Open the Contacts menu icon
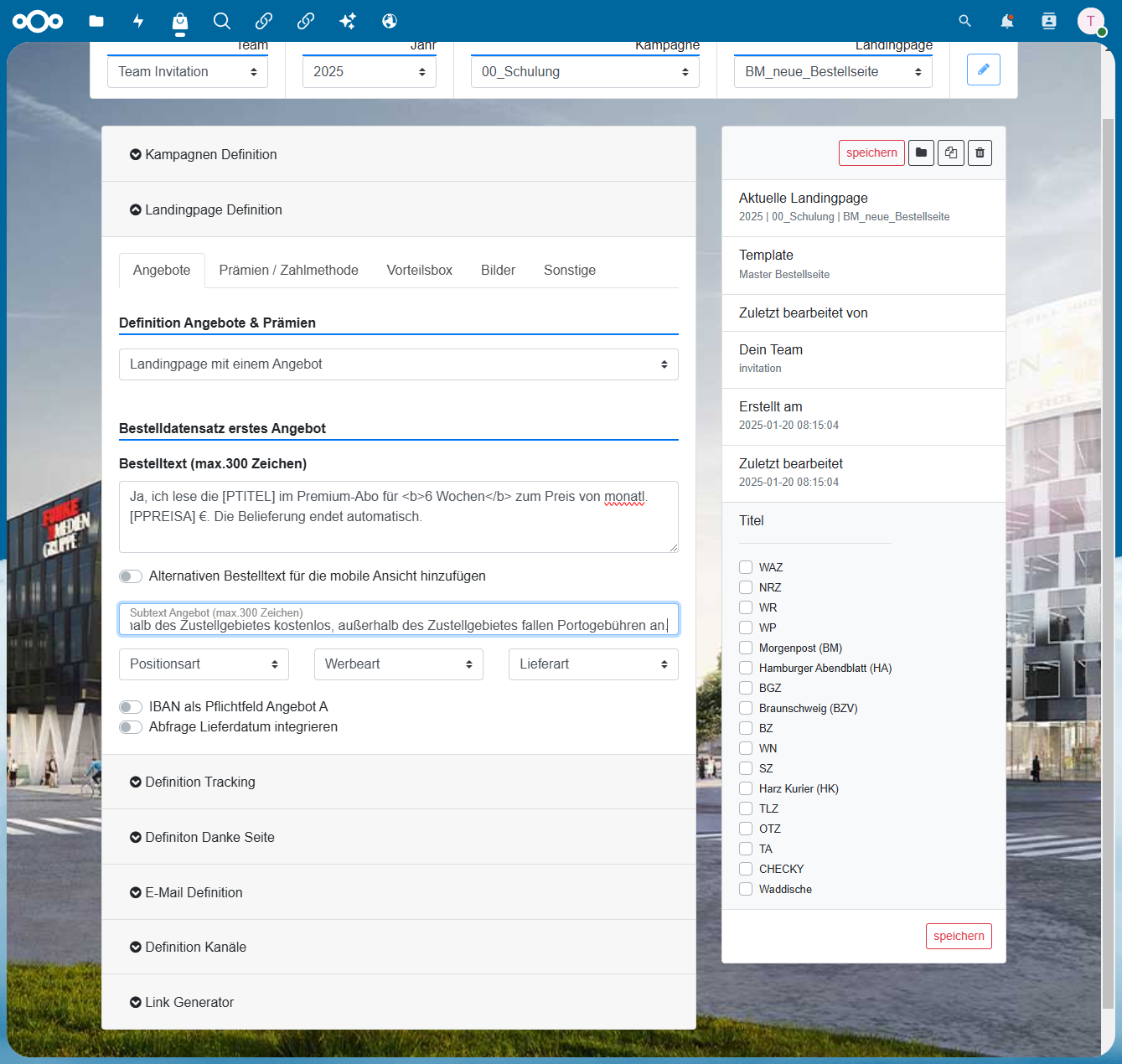Screen dimensions: 1122x1064 pos(1049,21)
